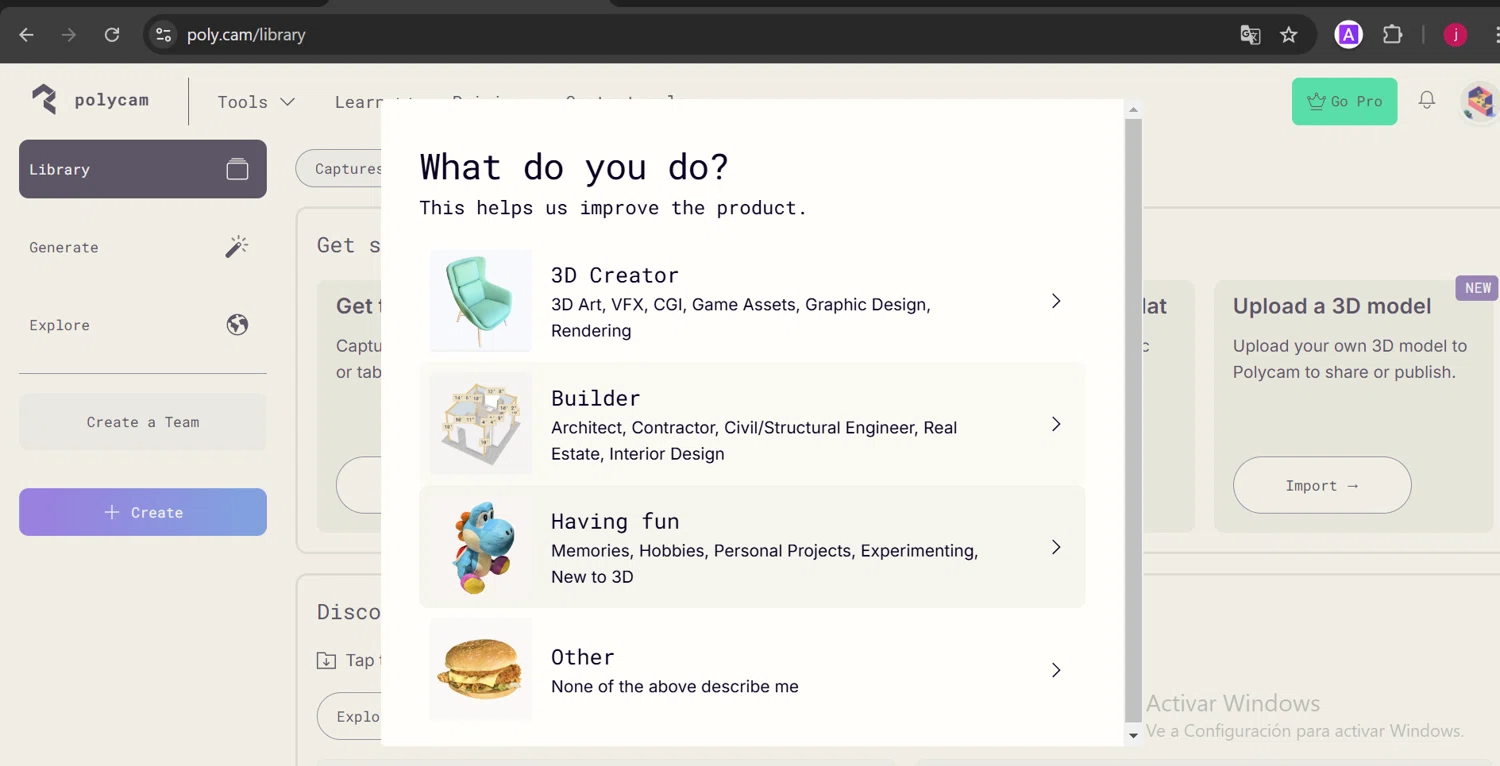Viewport: 1500px width, 766px height.
Task: Click the Generate magic wand icon
Action: [x=237, y=247]
